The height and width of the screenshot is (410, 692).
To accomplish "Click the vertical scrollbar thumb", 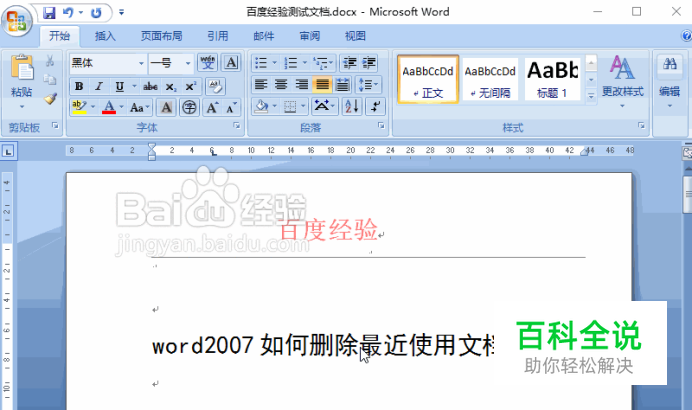I will coord(688,194).
